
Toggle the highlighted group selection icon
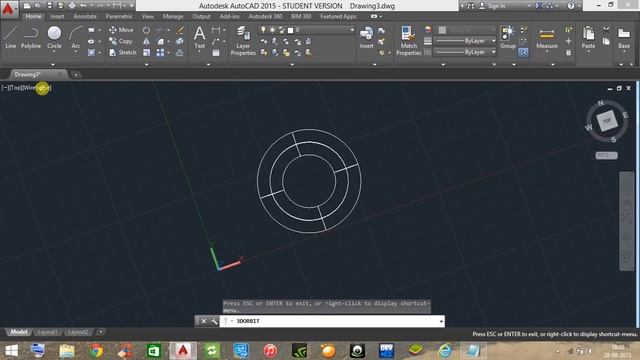pos(523,52)
